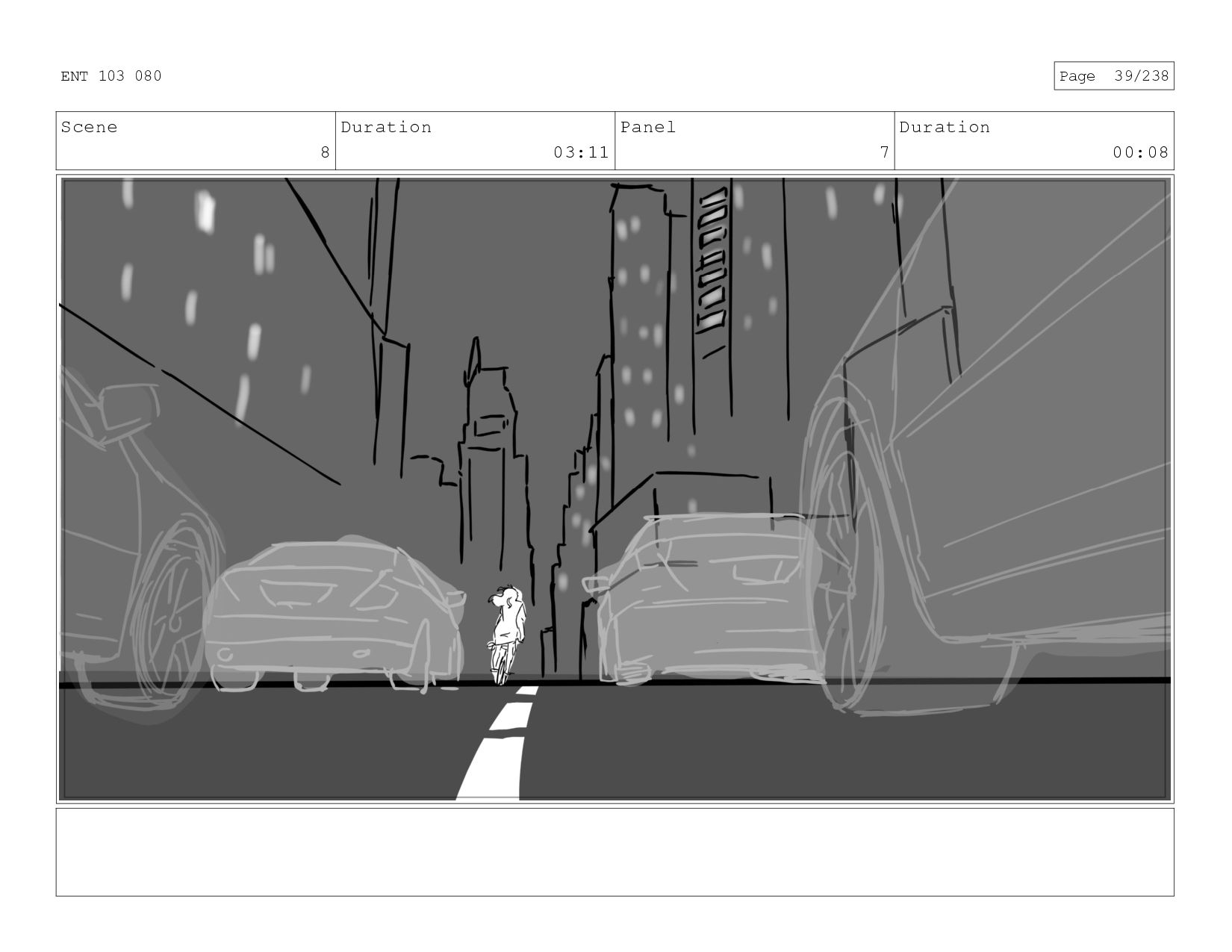Image resolution: width=1232 pixels, height=952 pixels.
Task: Click the Panel label
Action: point(647,127)
